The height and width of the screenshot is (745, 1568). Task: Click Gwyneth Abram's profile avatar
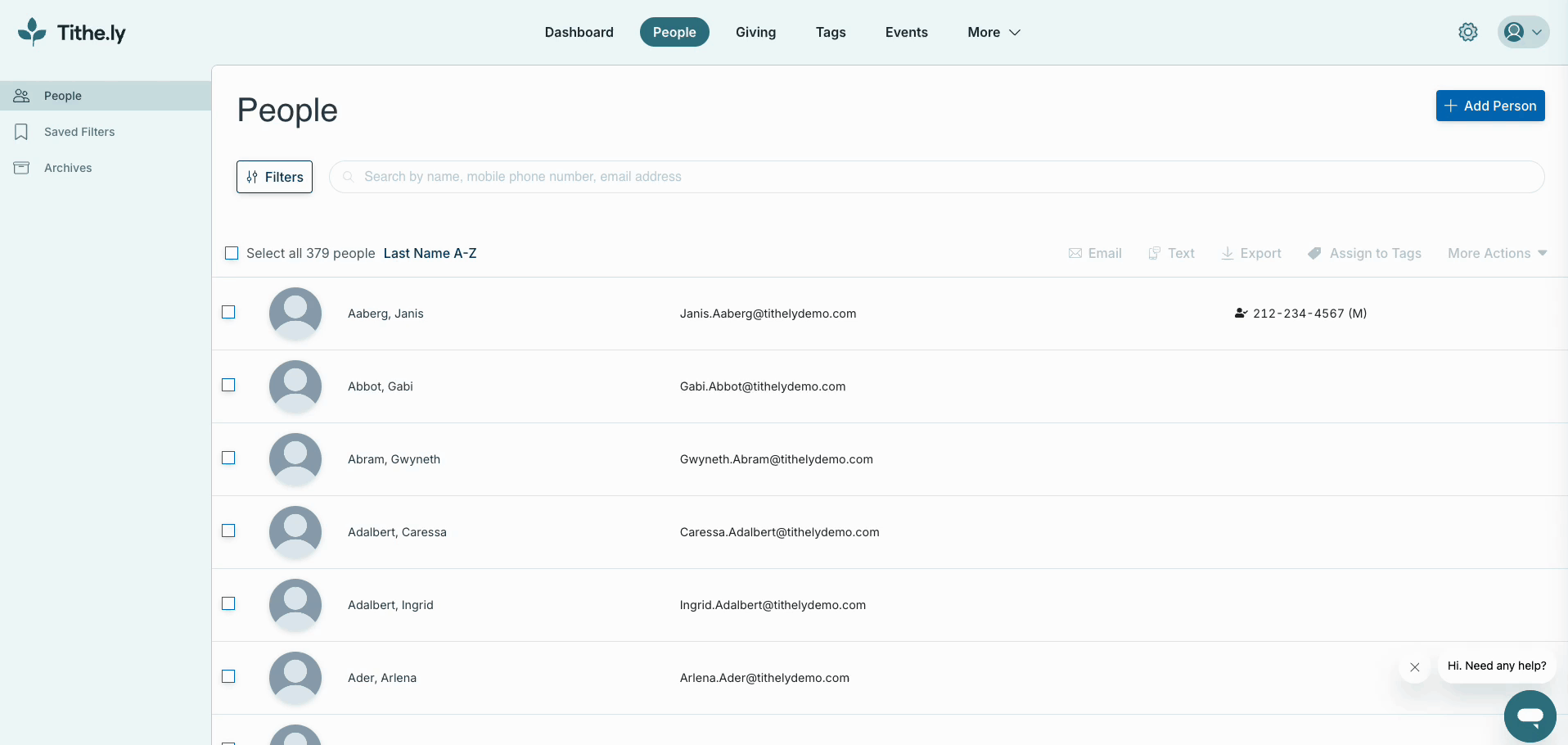[295, 459]
